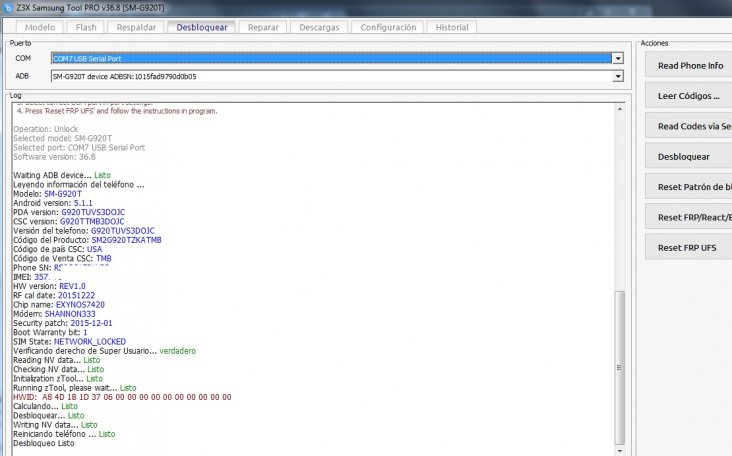Click the COM7 USB Serial Port field
This screenshot has height=456, width=732.
[331, 58]
